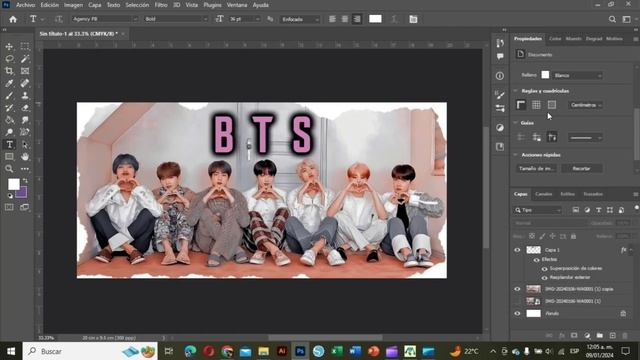The height and width of the screenshot is (360, 640).
Task: Click the text color swatch in options bar
Action: (375, 19)
